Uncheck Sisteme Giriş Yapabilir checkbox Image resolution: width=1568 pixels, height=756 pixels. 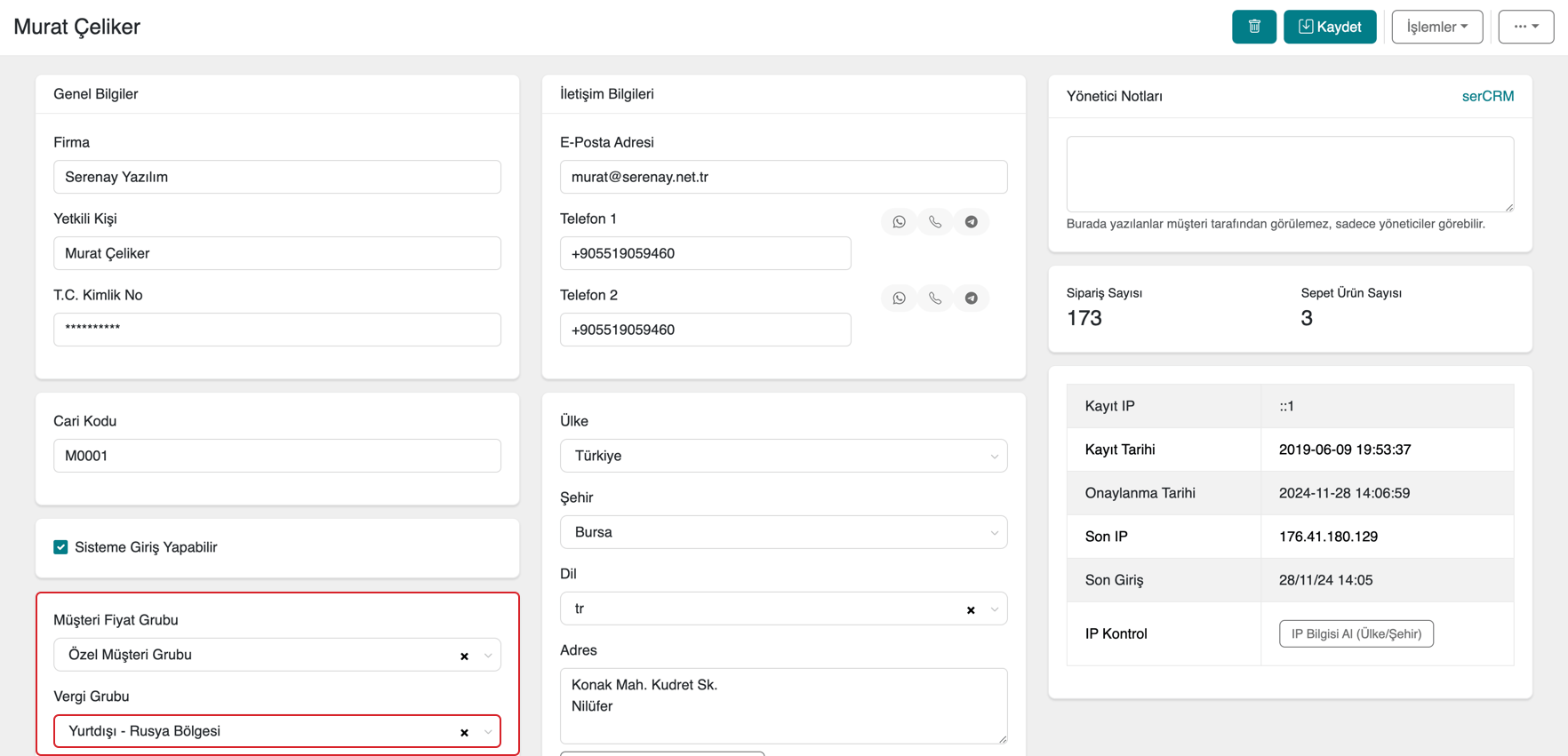coord(60,547)
